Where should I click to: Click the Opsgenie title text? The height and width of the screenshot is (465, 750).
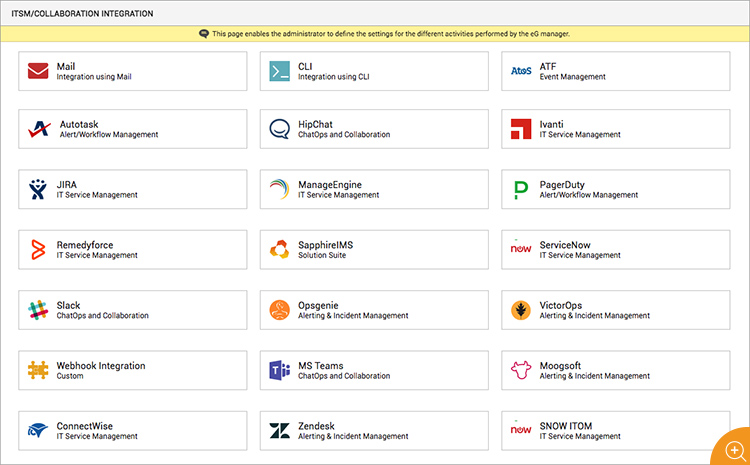coord(318,305)
